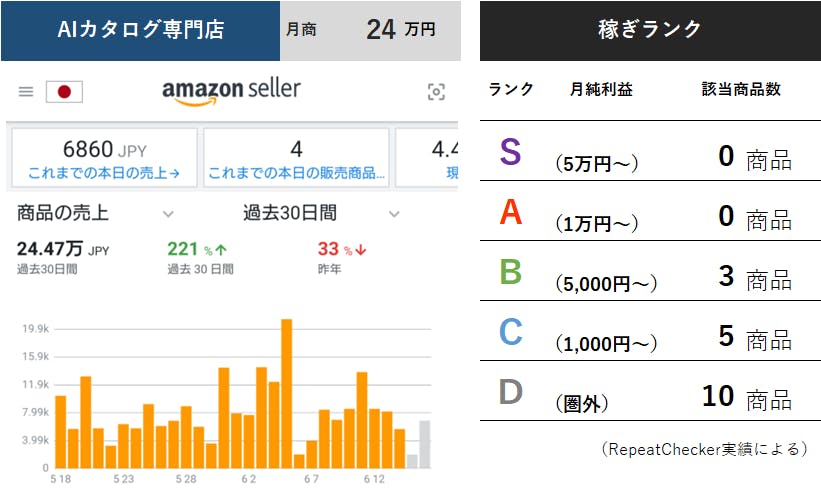Click the orange A rank letter
This screenshot has height=501, width=821.
510,212
